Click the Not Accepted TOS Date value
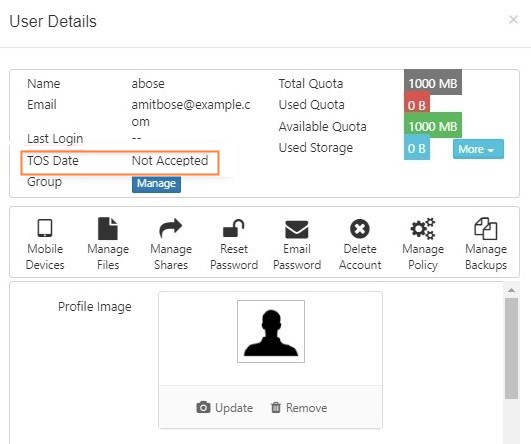531x444 pixels. coord(170,161)
